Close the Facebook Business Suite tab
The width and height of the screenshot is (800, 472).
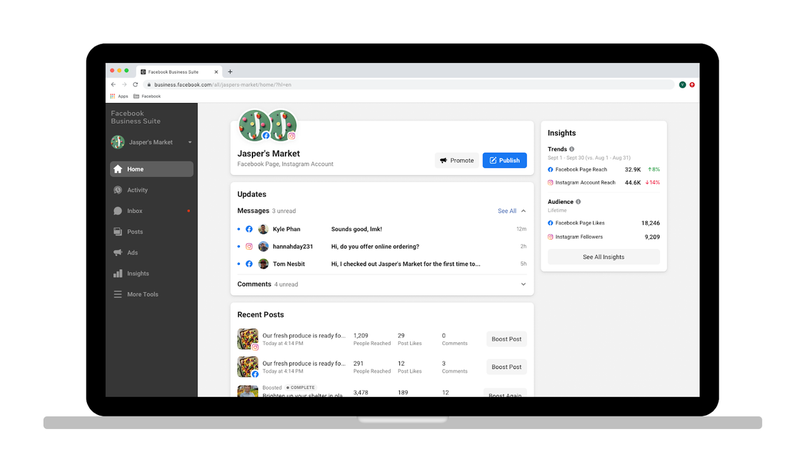216,72
